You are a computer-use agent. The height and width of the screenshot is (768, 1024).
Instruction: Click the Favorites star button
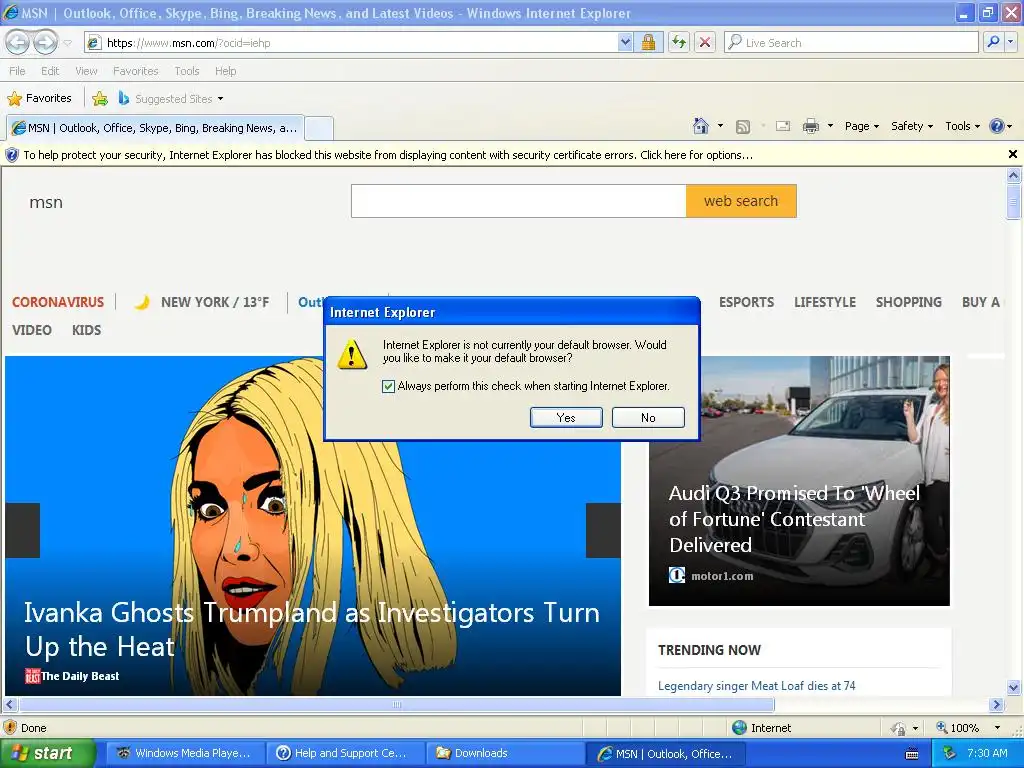coord(39,99)
